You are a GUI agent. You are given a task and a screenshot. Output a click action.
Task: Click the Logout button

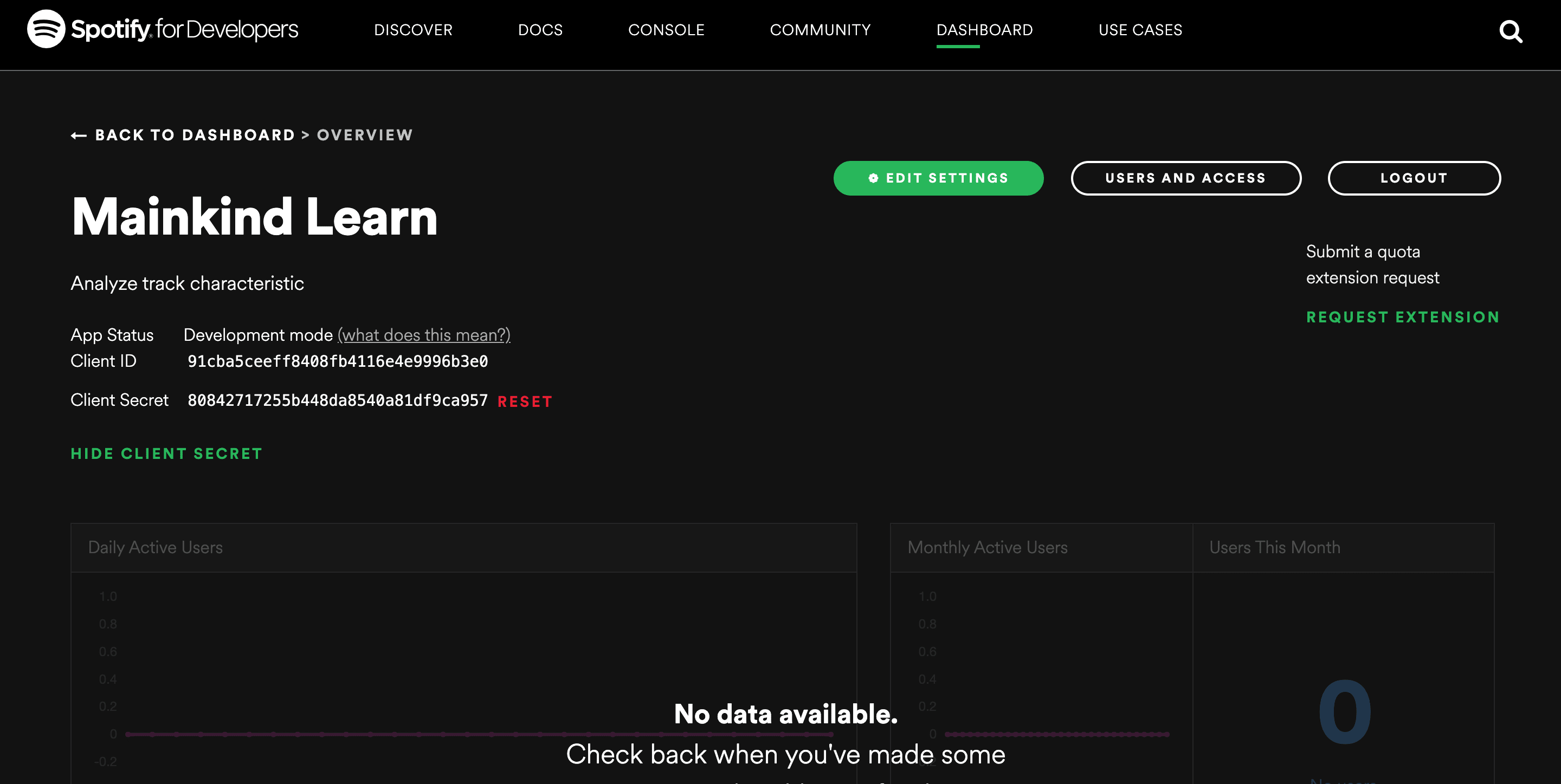[x=1414, y=178]
